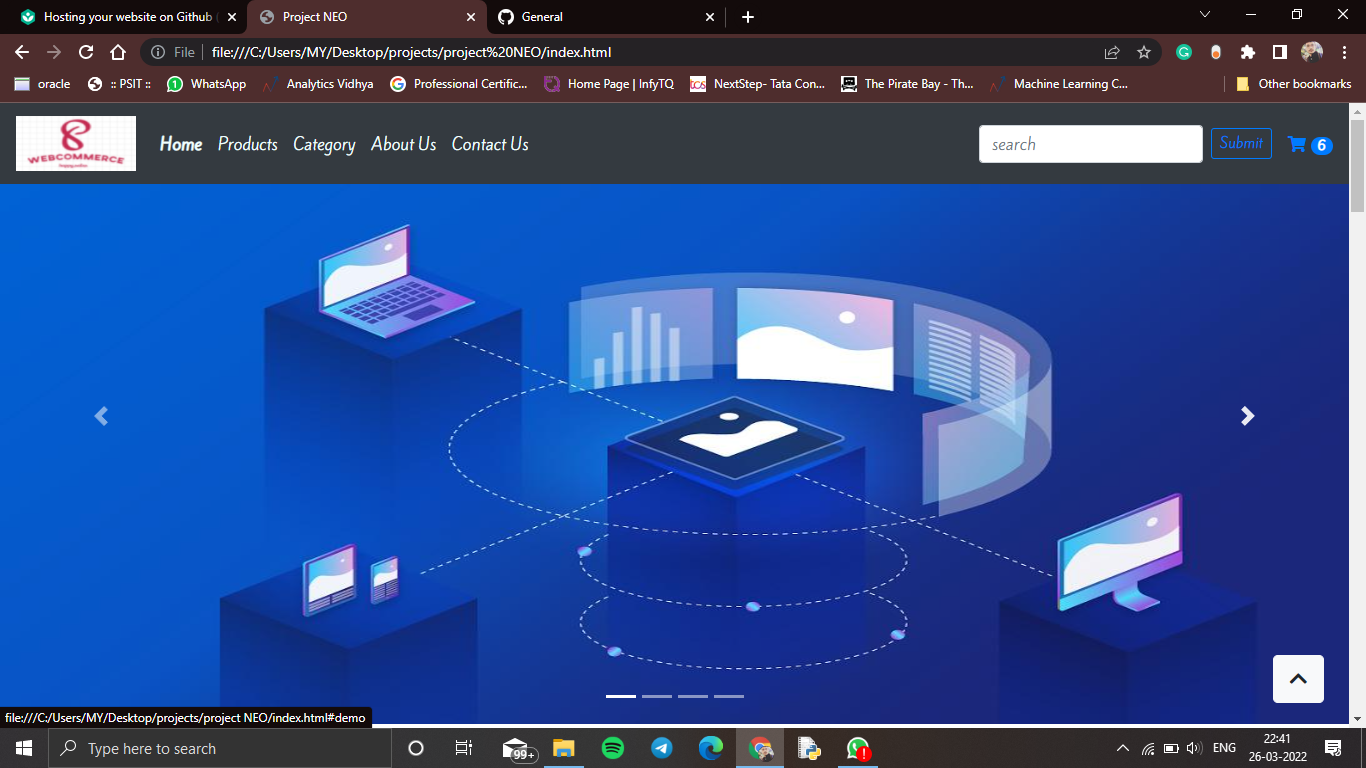Open the WhatsApp bookmark
The width and height of the screenshot is (1366, 768).
(x=206, y=84)
